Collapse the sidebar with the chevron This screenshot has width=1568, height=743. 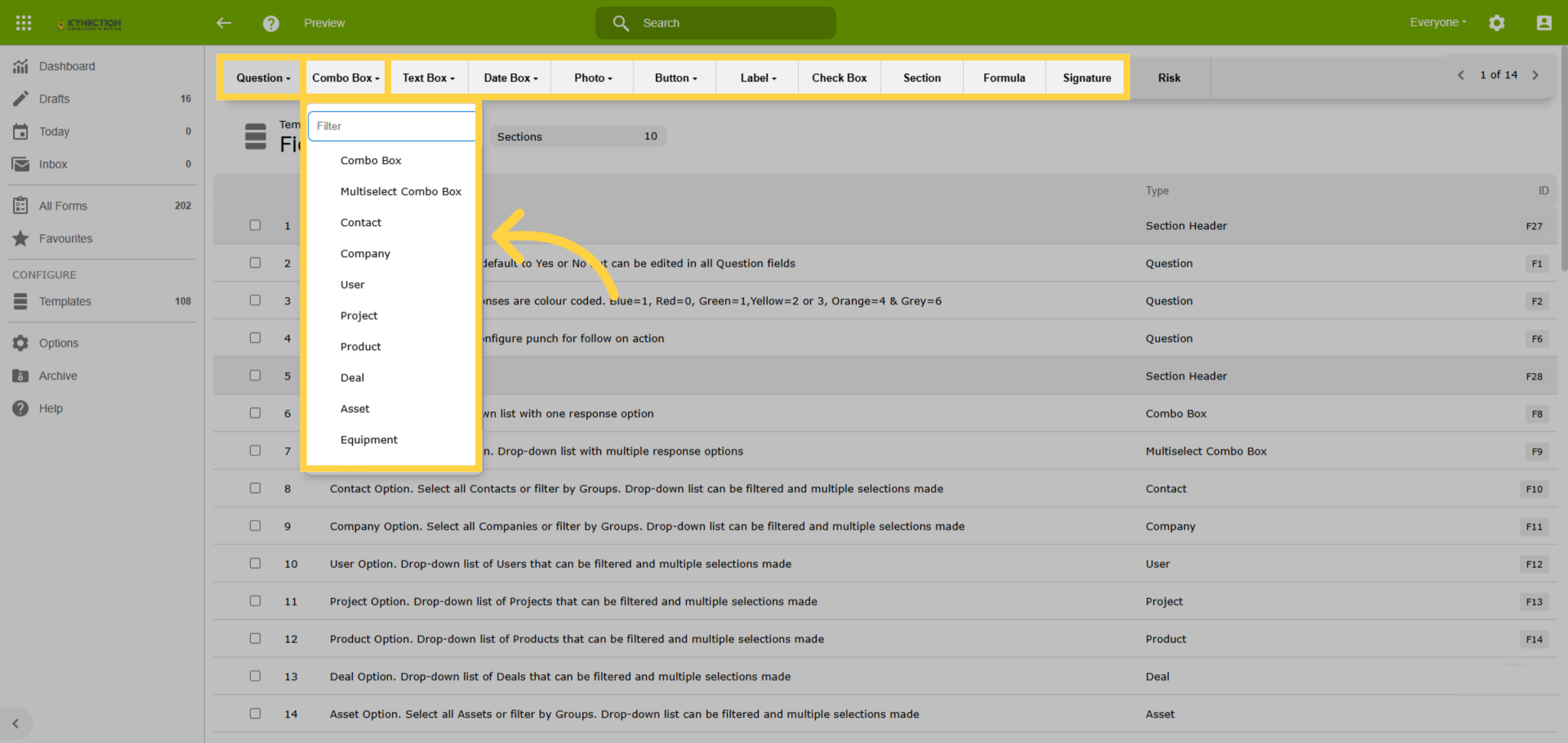point(16,723)
